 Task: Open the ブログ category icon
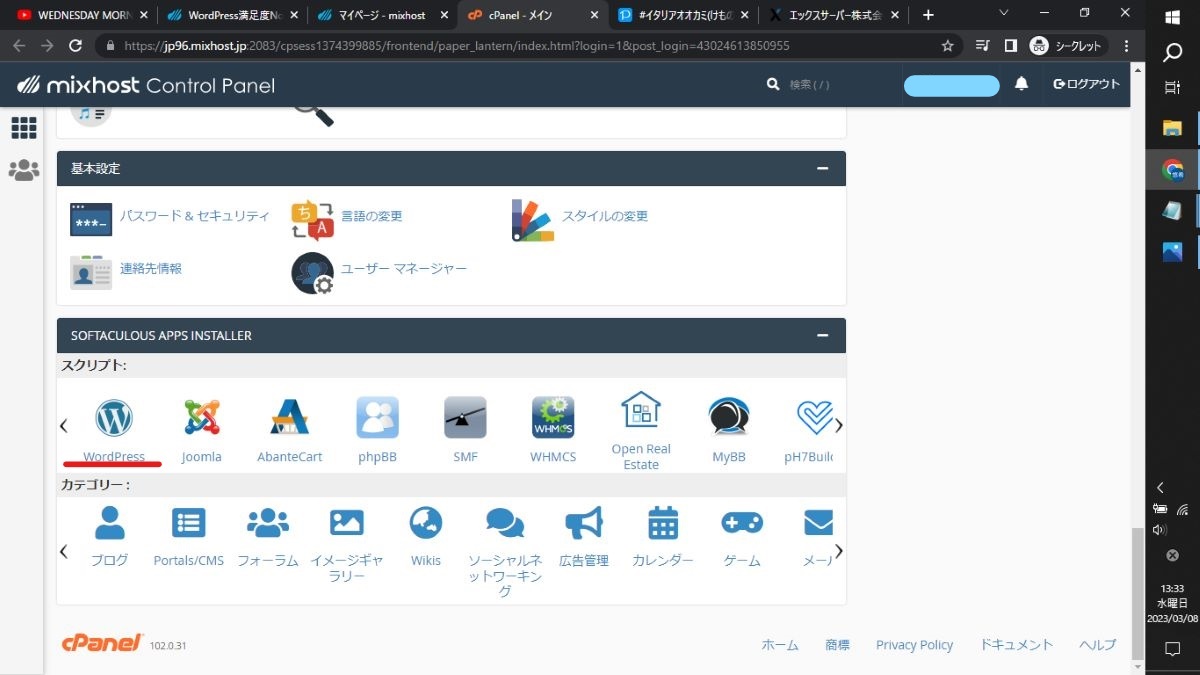coord(109,522)
